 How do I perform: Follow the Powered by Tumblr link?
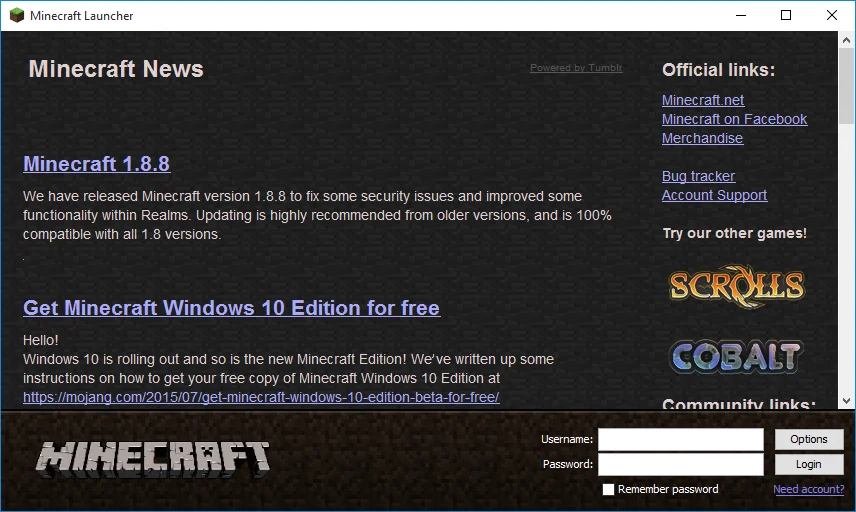[576, 68]
